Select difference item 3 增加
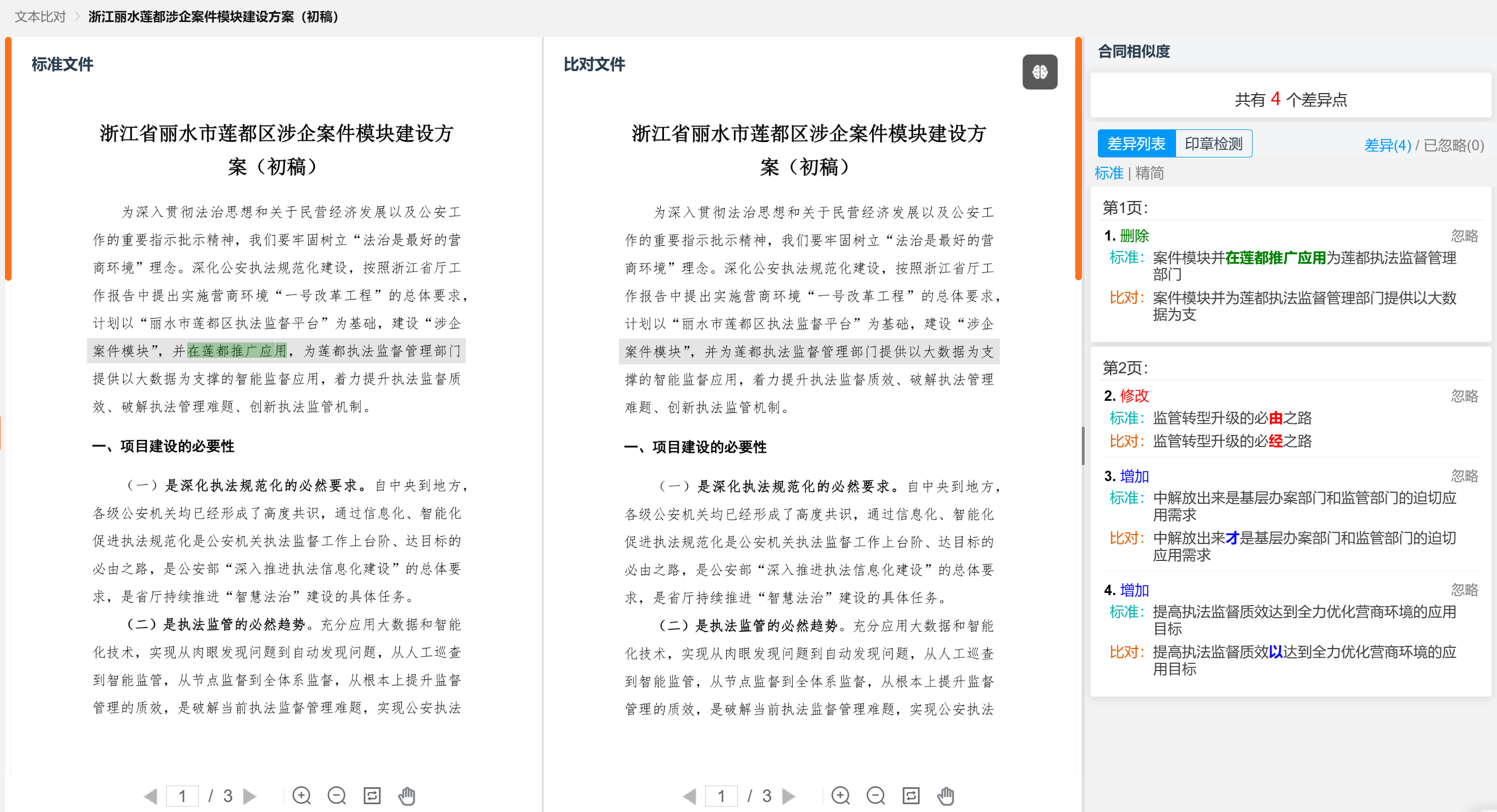This screenshot has height=812, width=1497. pyautogui.click(x=1291, y=515)
